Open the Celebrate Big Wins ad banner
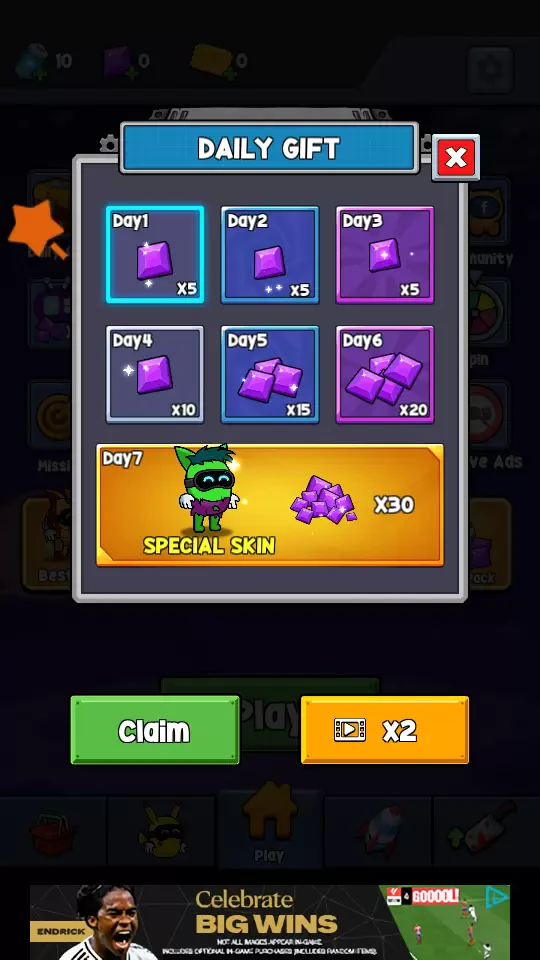This screenshot has width=540, height=960. tap(270, 922)
